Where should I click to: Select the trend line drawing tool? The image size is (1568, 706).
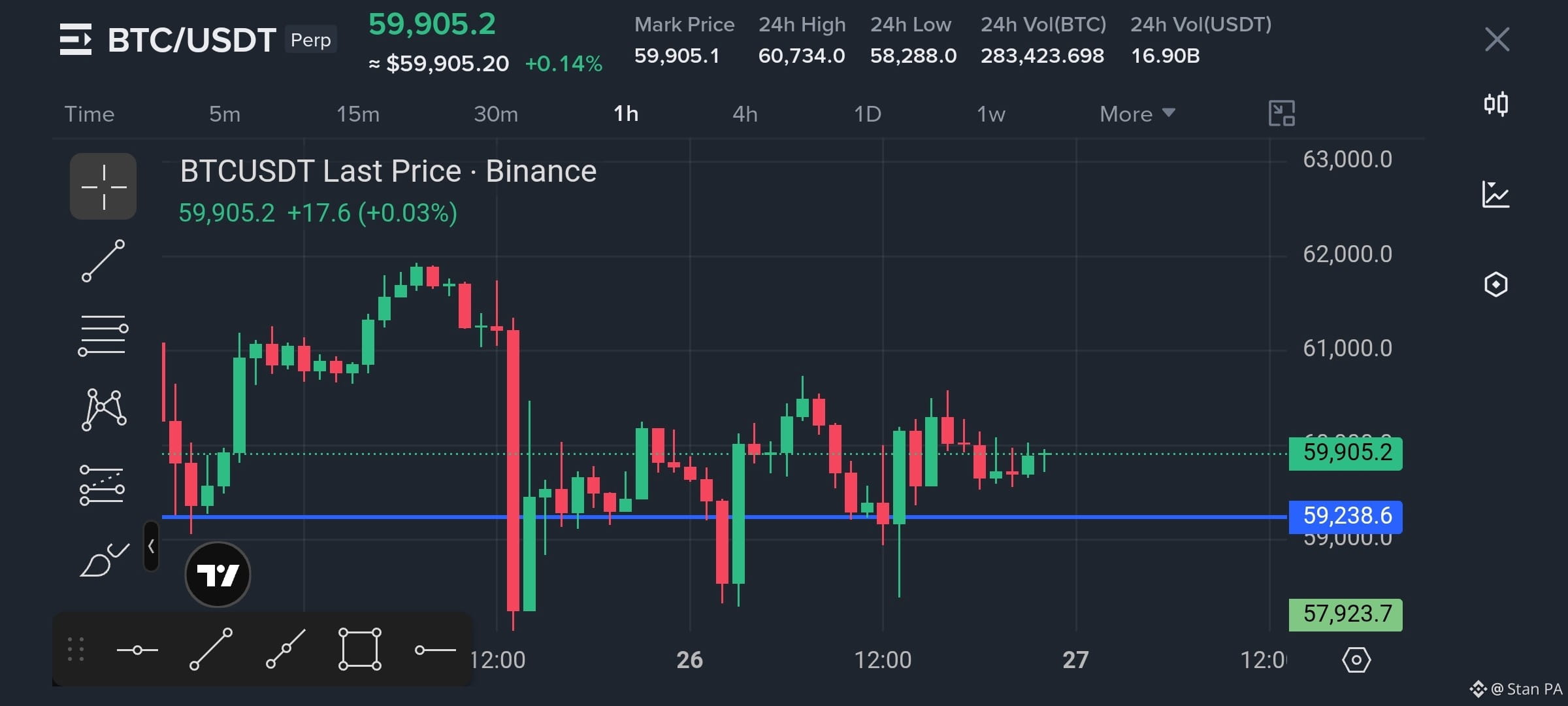pyautogui.click(x=103, y=261)
